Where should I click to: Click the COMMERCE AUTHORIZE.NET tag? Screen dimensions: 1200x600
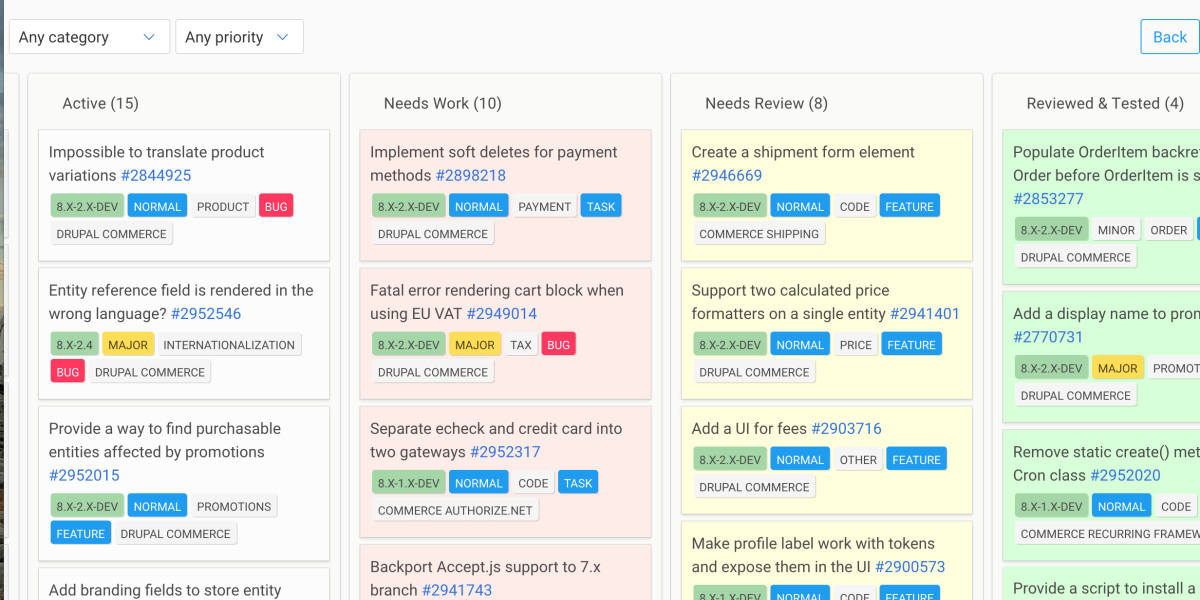457,509
